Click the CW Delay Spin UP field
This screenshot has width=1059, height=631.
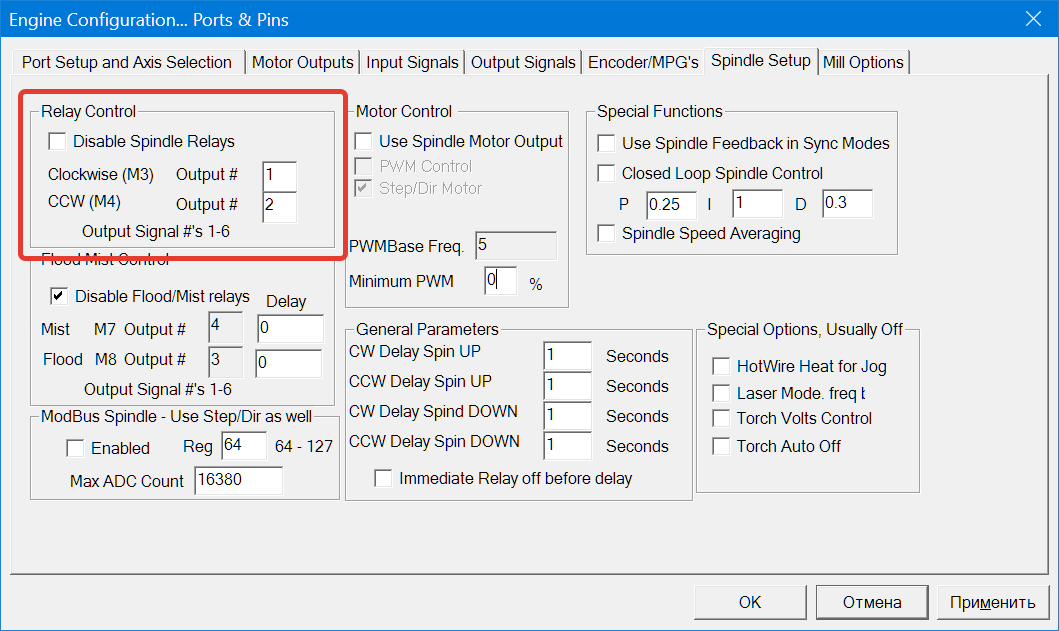tap(567, 356)
